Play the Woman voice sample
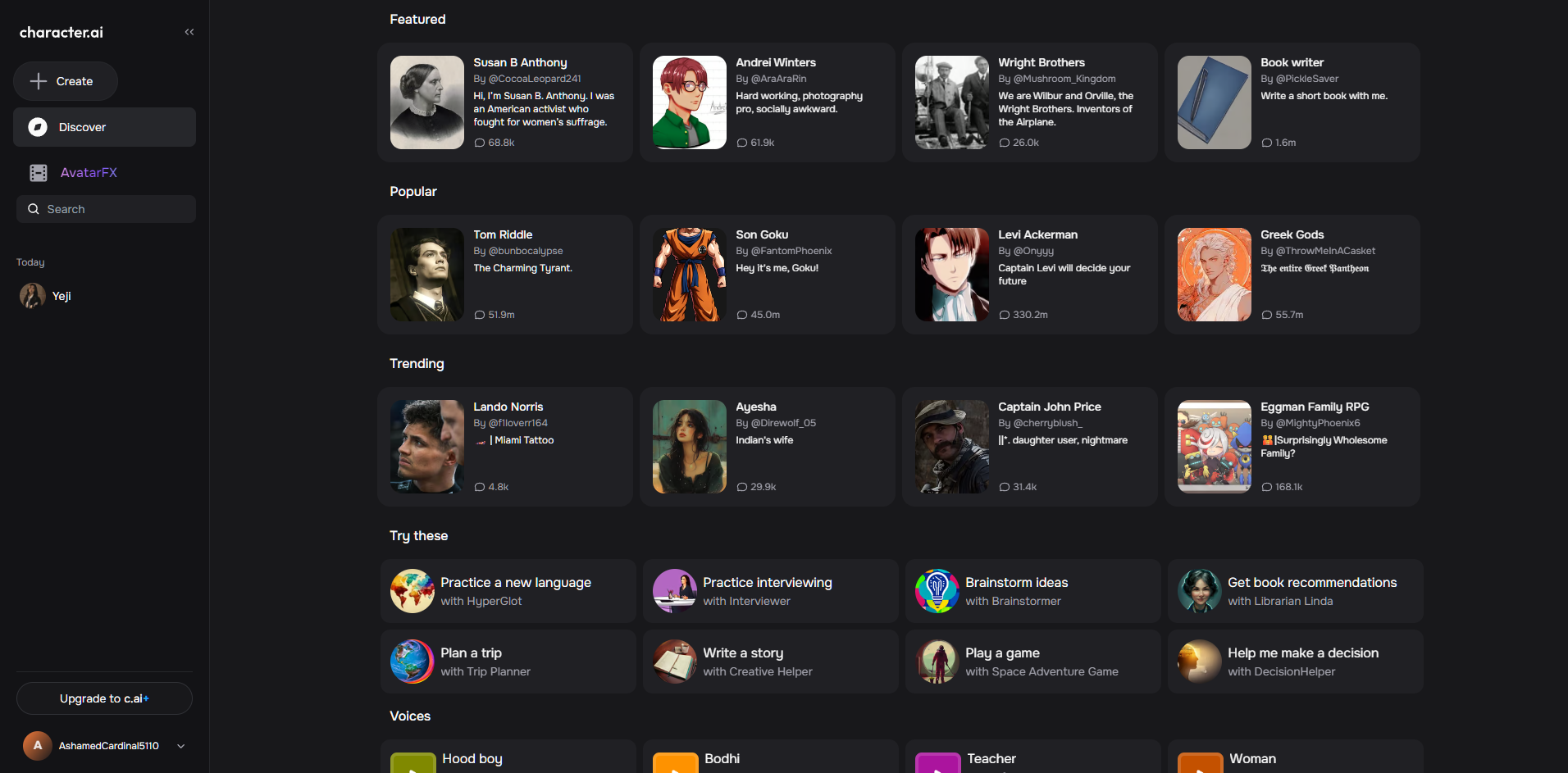Screen dimensions: 1568x773 1200,764
